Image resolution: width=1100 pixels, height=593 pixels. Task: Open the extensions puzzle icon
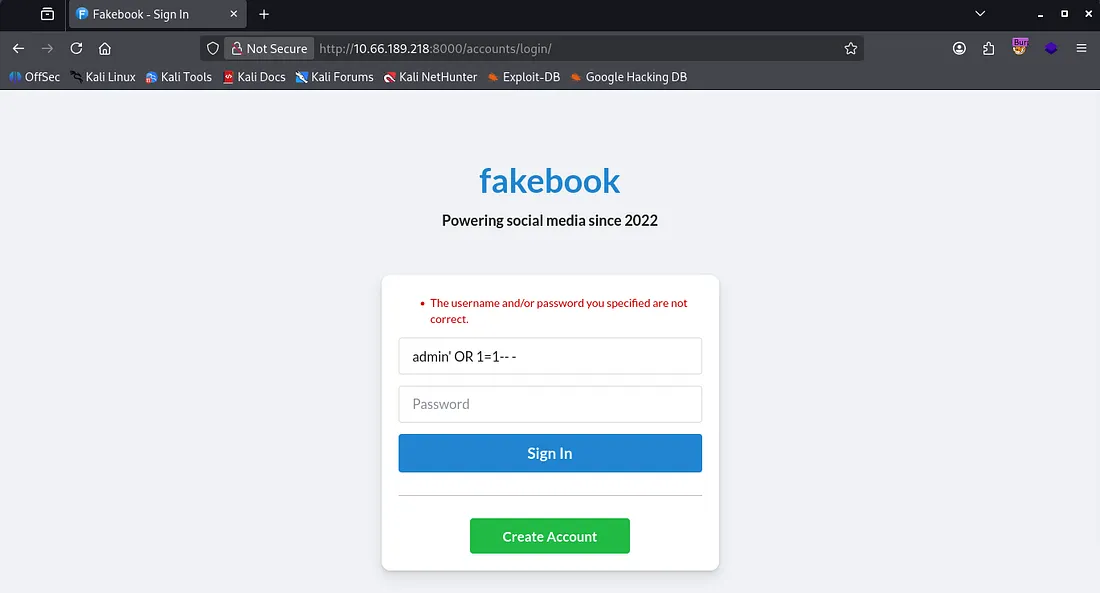tap(989, 48)
